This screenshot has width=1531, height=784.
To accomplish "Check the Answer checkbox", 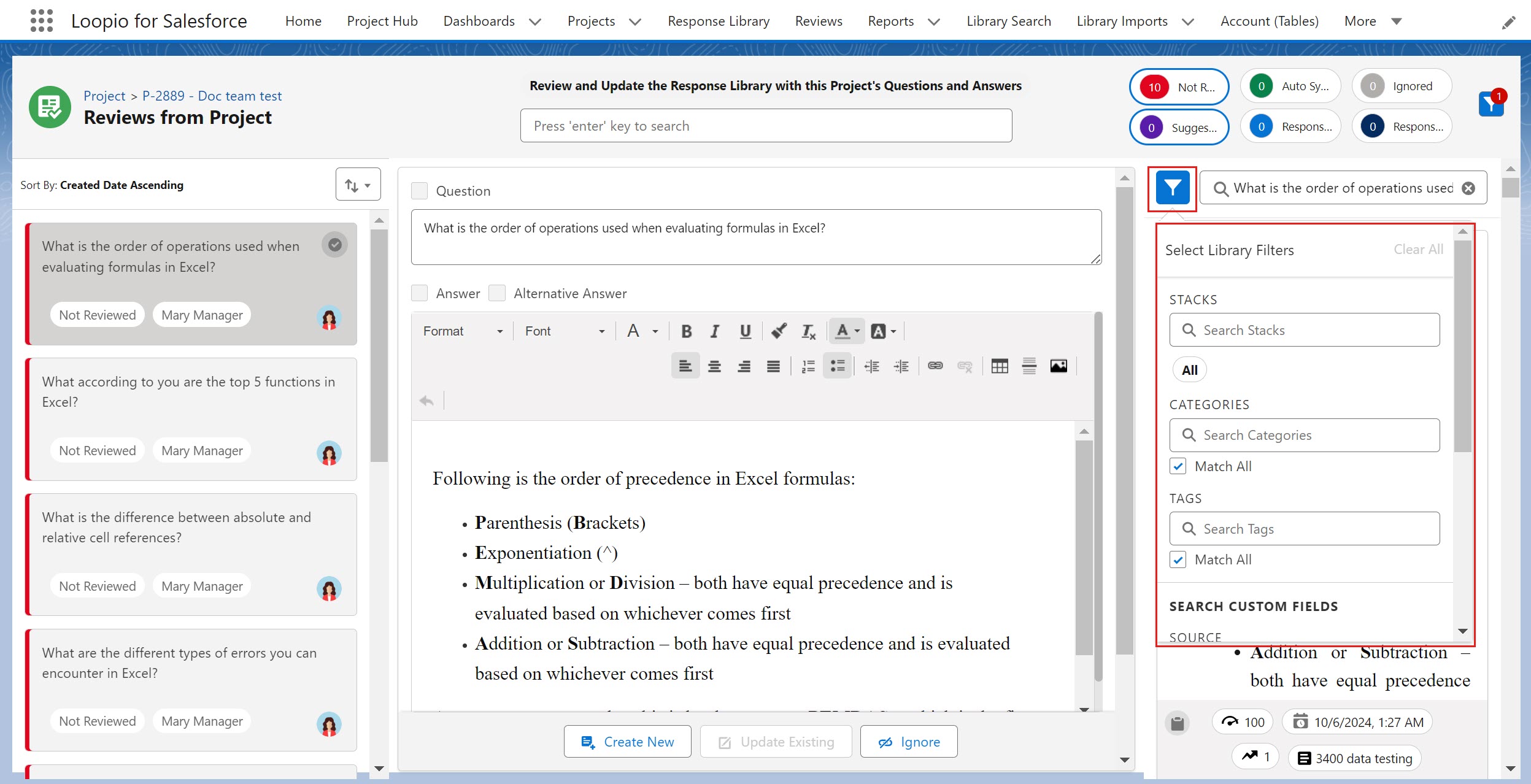I will coord(419,293).
